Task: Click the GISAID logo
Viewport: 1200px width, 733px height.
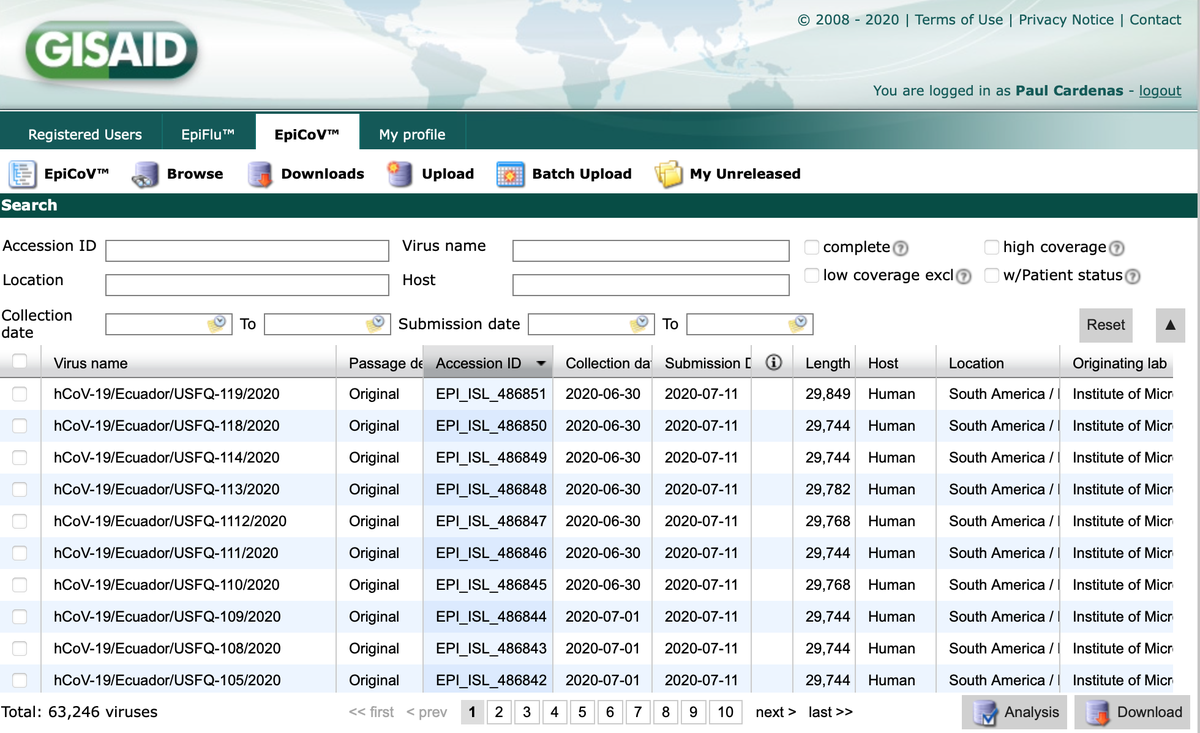Action: (110, 49)
